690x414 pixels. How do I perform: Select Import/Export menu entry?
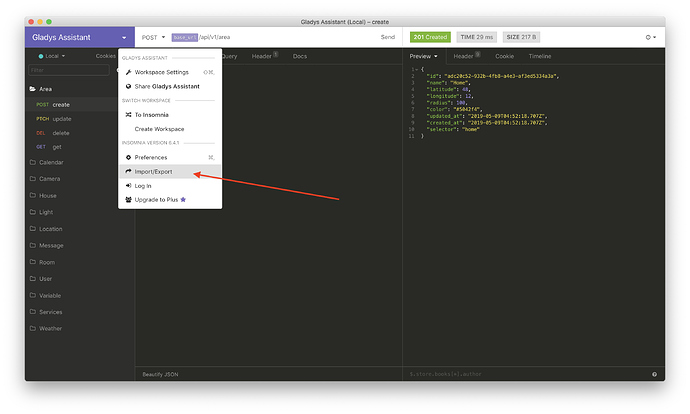pyautogui.click(x=170, y=172)
